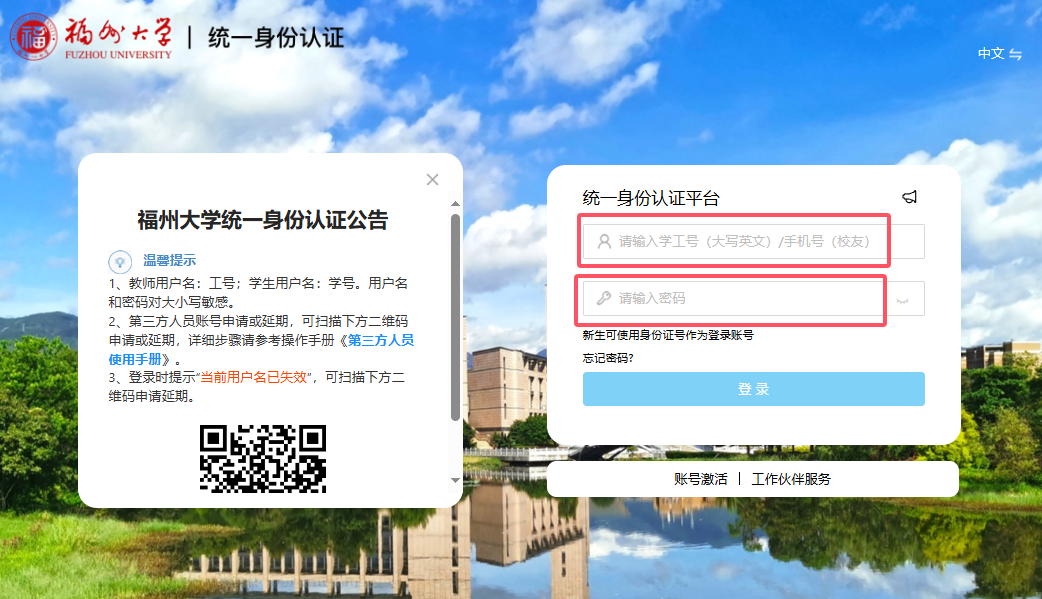The height and width of the screenshot is (599, 1042).
Task: Open the 账号激活 account activation link
Action: (x=700, y=479)
